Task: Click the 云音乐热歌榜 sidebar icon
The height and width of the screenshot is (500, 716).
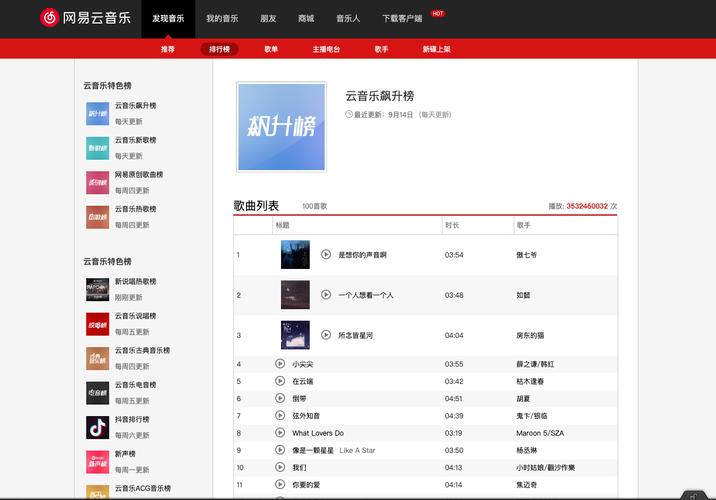Action: tap(97, 217)
